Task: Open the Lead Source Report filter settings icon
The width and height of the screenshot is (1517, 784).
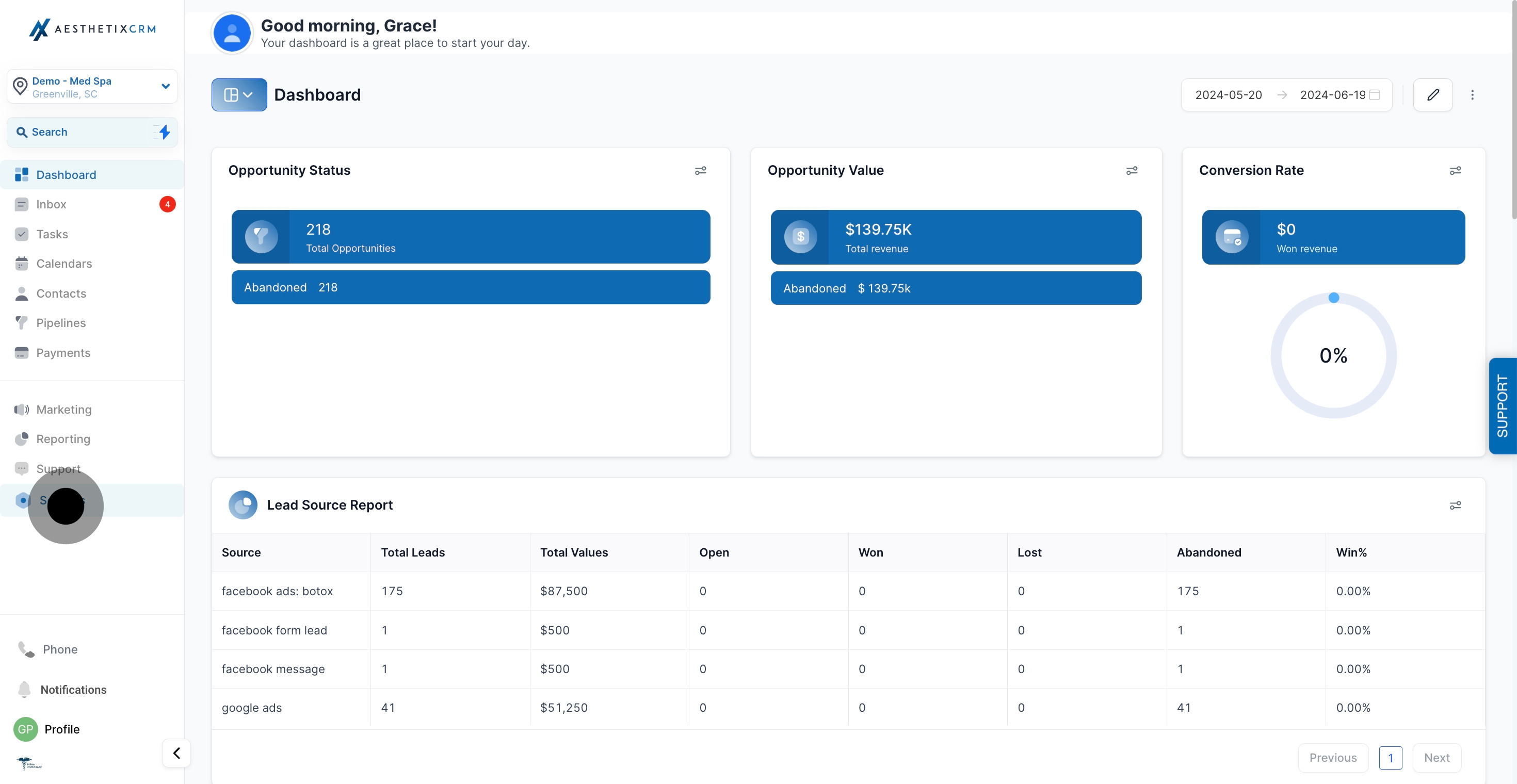Action: click(x=1455, y=505)
